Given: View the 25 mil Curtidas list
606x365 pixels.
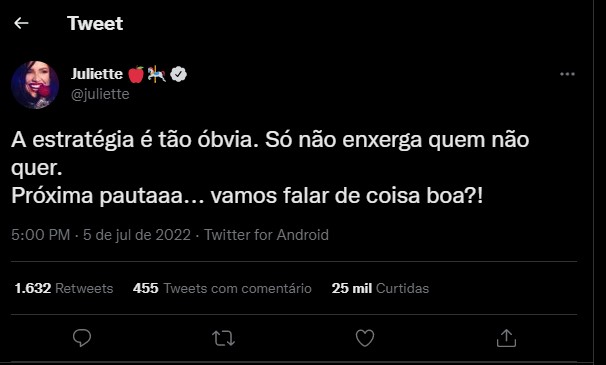Looking at the screenshot, I should coord(380,288).
